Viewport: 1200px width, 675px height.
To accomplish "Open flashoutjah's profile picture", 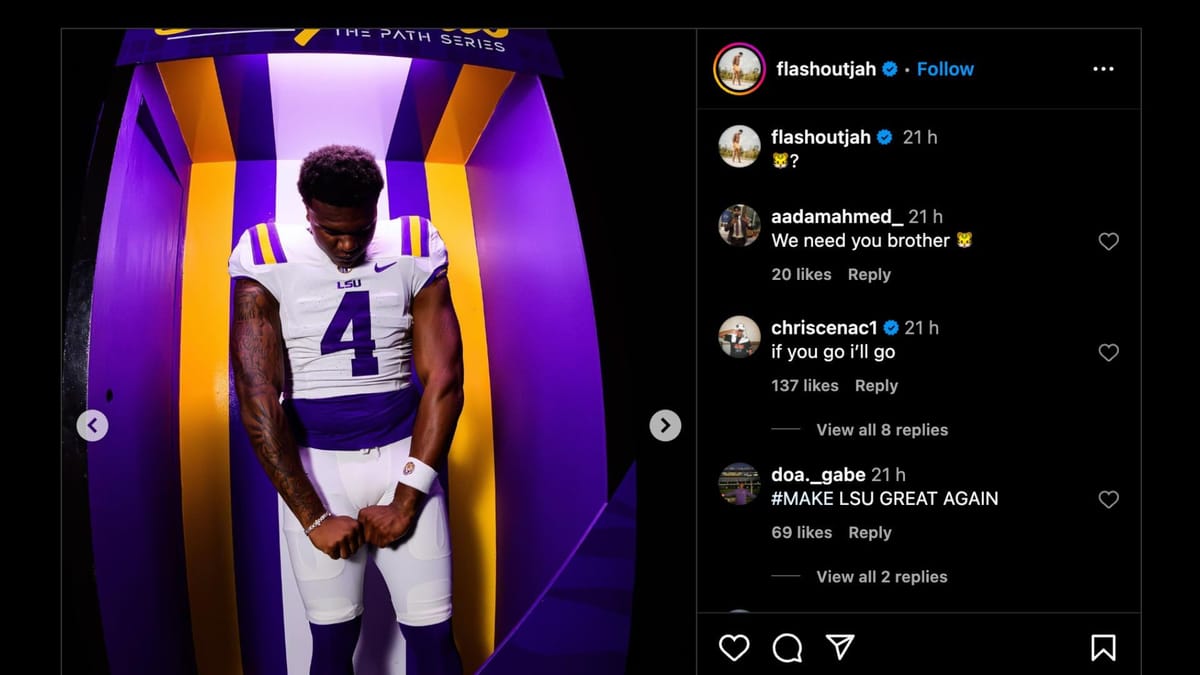I will (x=738, y=68).
